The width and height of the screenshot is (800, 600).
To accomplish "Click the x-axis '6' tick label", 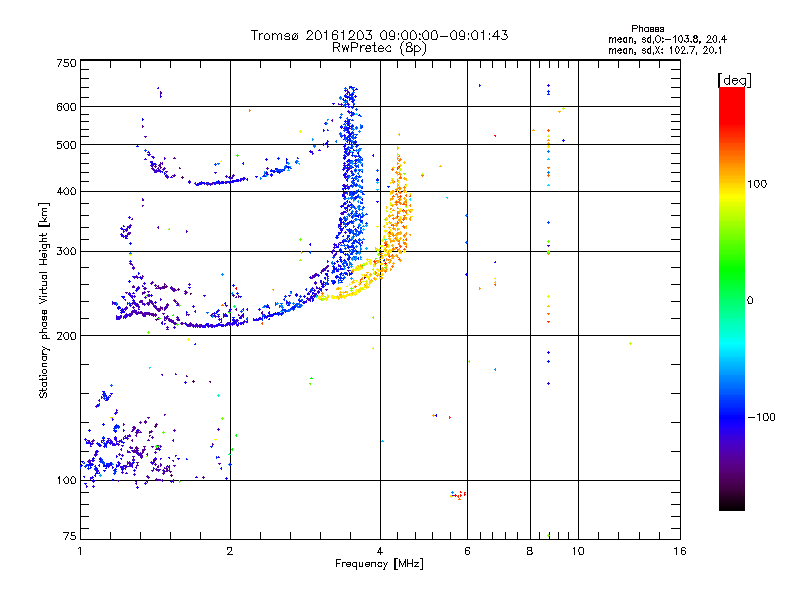I will point(467,551).
